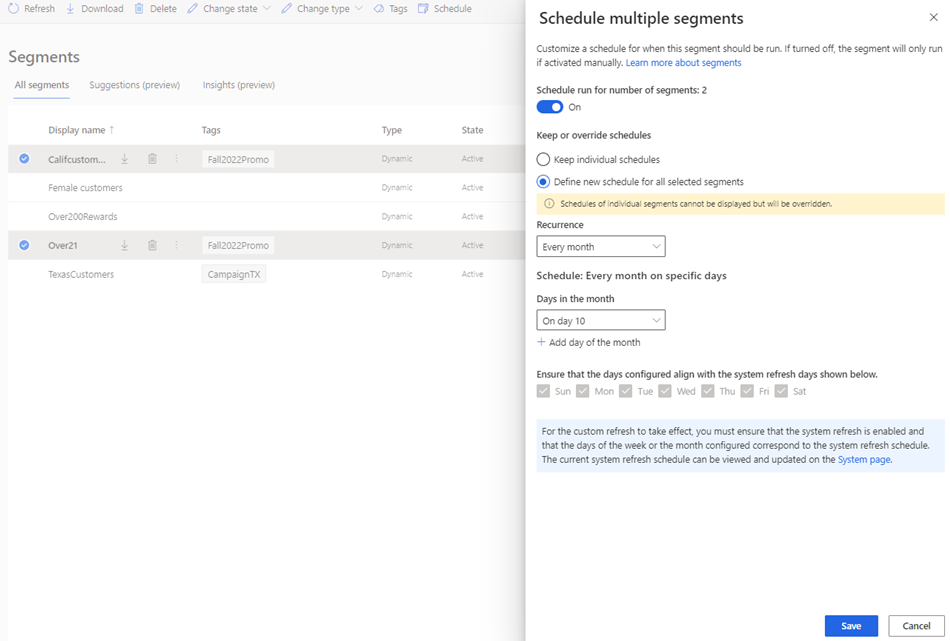
Task: Toggle the Sat checkbox
Action: coord(782,391)
